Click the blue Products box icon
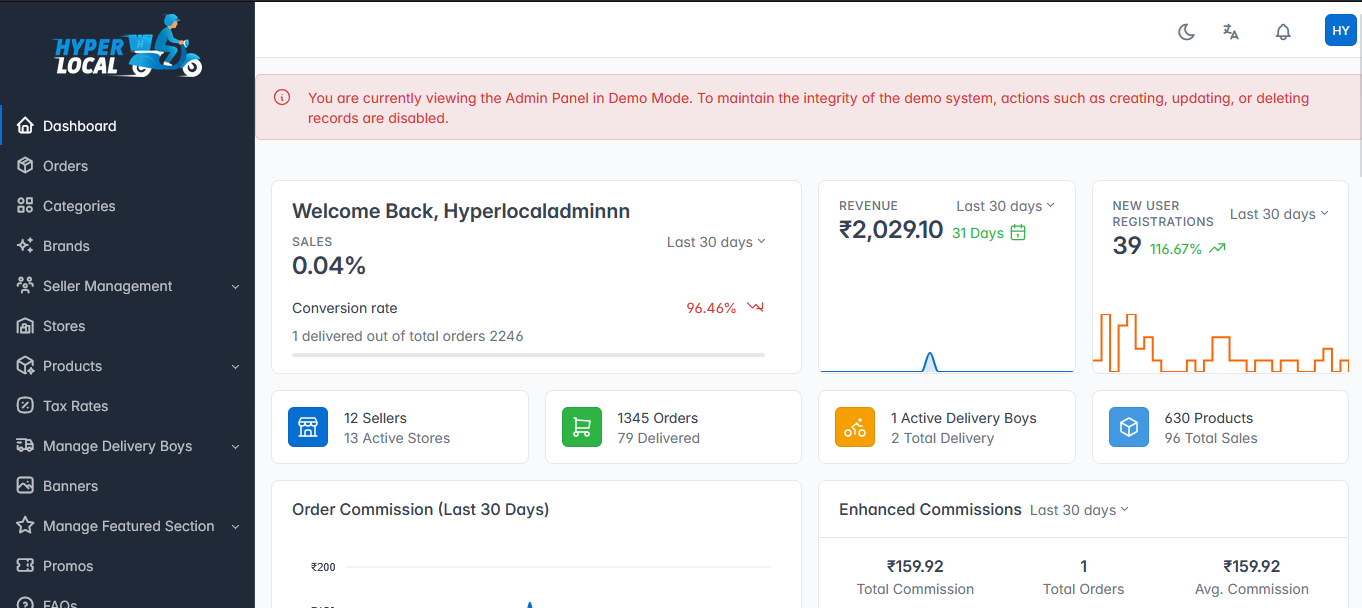The height and width of the screenshot is (608, 1362). 1129,427
